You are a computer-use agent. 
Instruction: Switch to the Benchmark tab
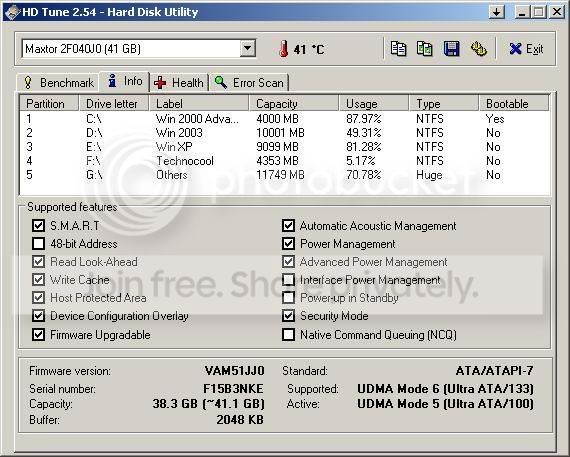click(x=59, y=83)
